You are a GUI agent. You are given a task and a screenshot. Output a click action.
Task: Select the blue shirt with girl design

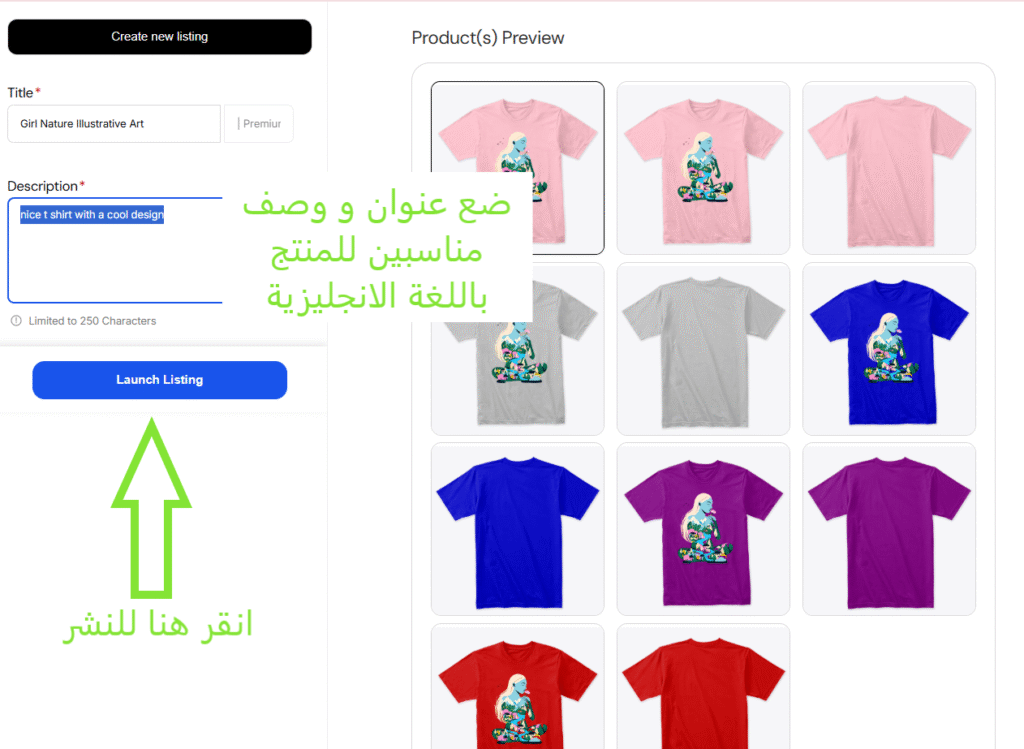889,349
